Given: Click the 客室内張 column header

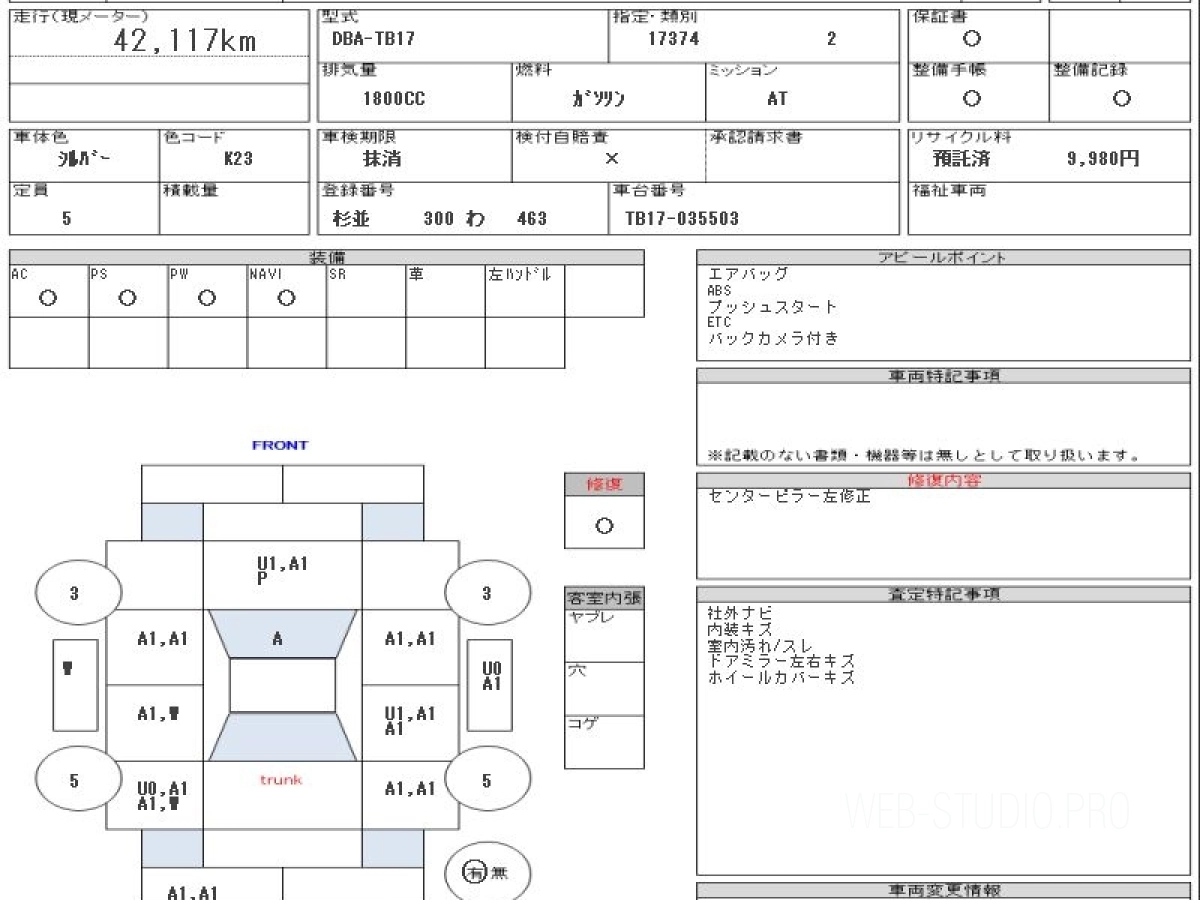Looking at the screenshot, I should coord(604,600).
